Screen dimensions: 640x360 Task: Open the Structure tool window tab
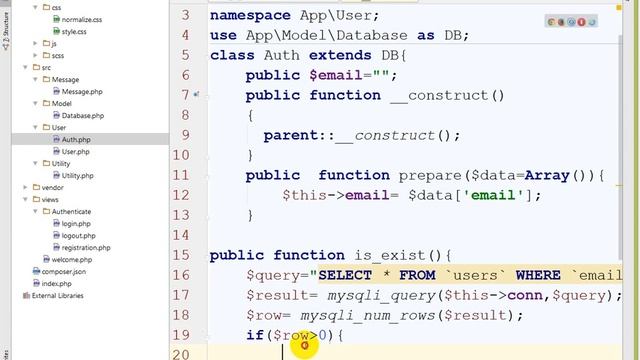6,31
